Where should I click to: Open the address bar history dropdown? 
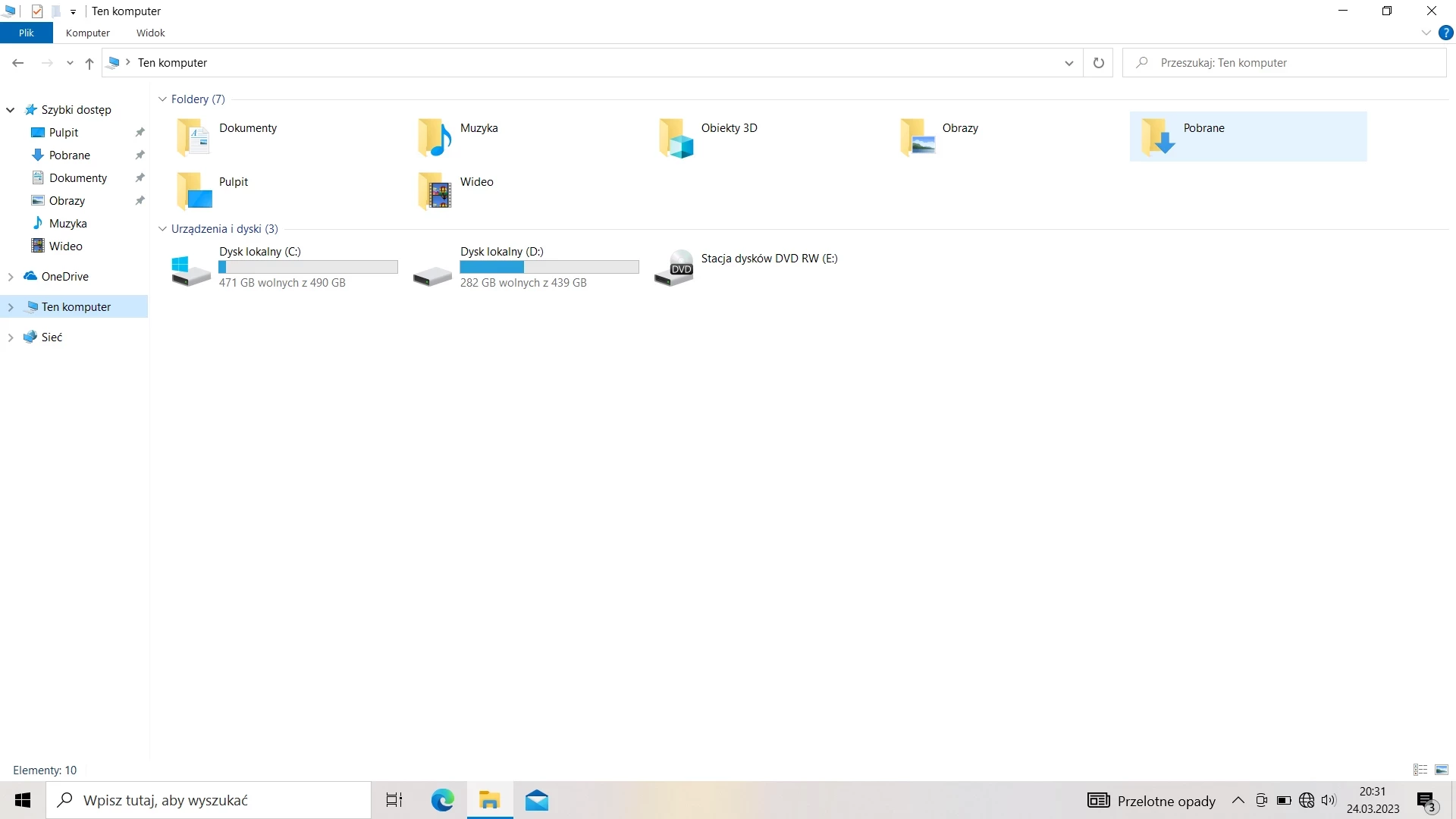click(1069, 63)
